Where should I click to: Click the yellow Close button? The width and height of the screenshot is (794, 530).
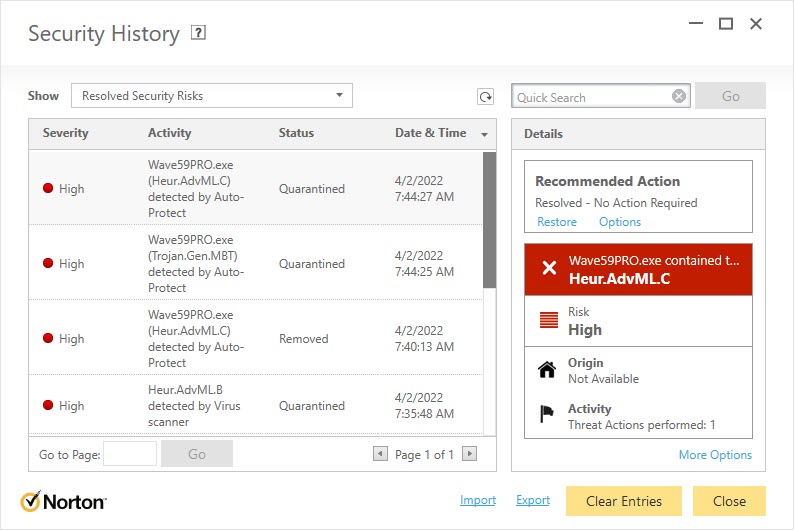729,501
